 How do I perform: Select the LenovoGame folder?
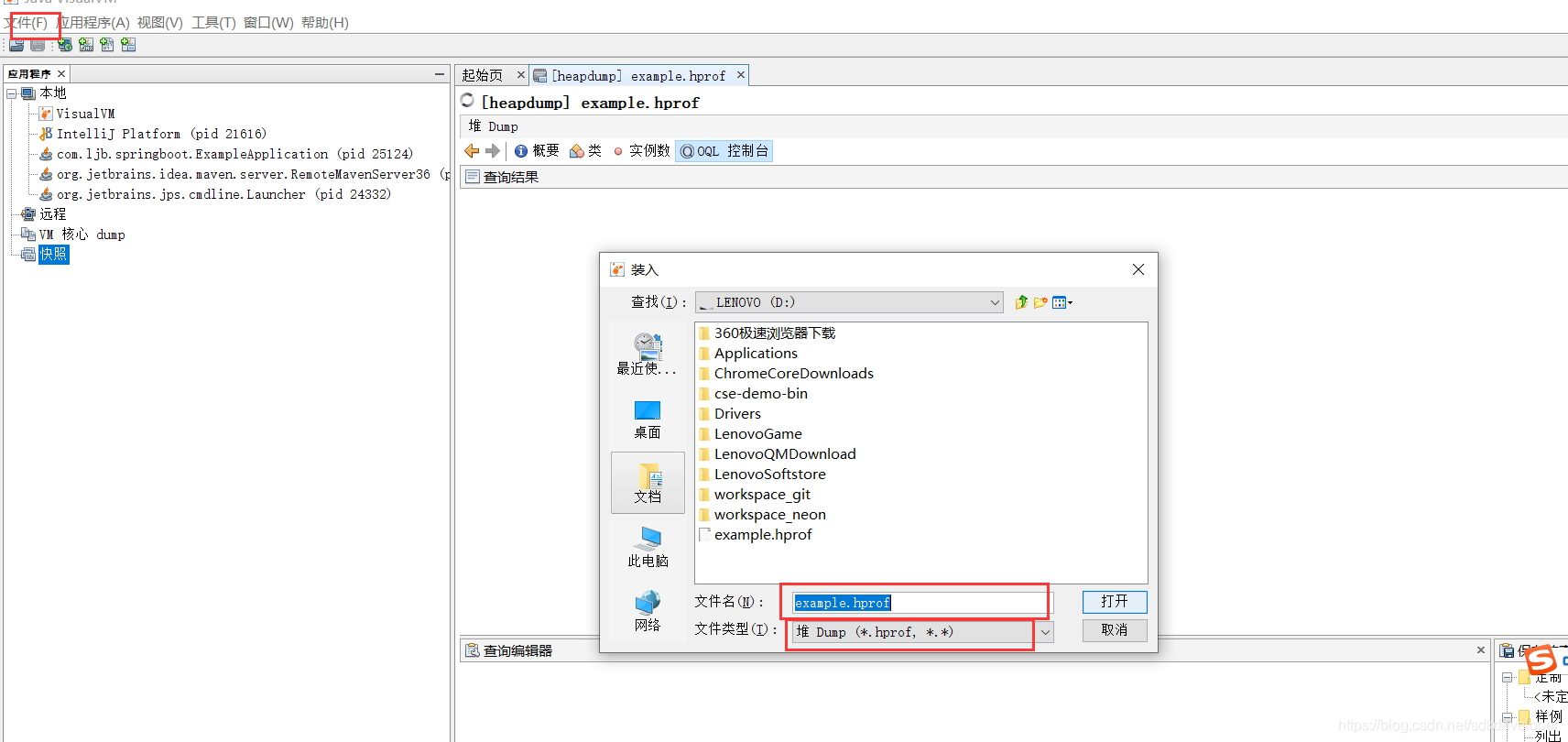point(750,434)
